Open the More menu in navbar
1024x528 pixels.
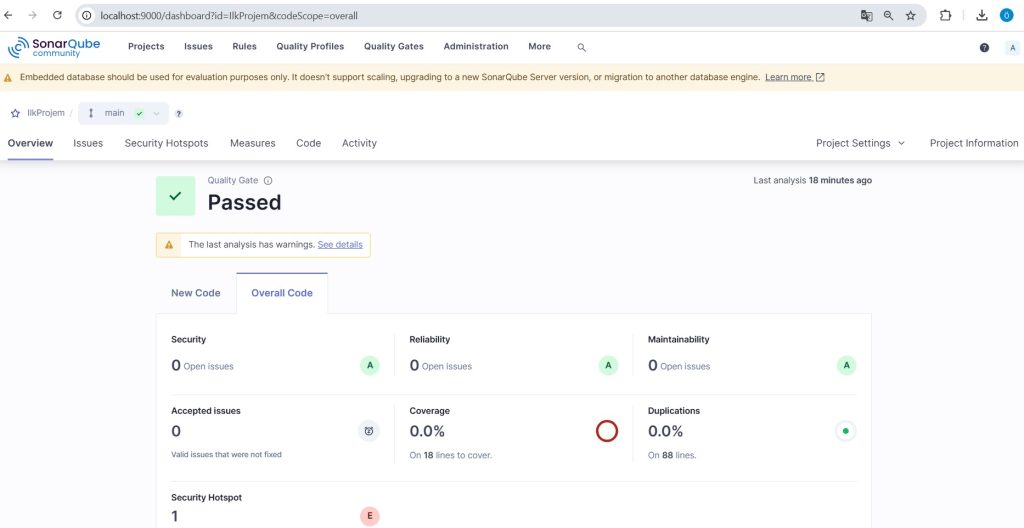(x=539, y=46)
